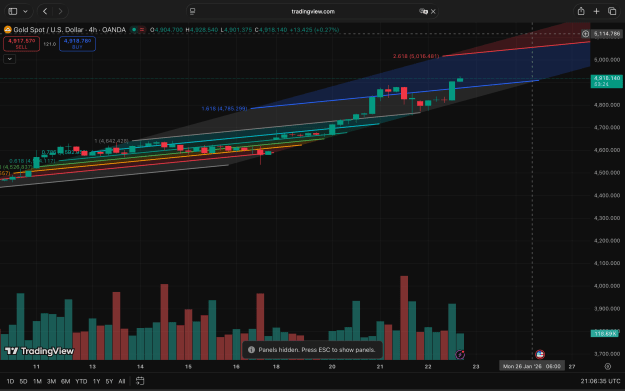This screenshot has height=391, width=625.
Task: Open the chart settings gear on the time axis
Action: tap(607, 366)
